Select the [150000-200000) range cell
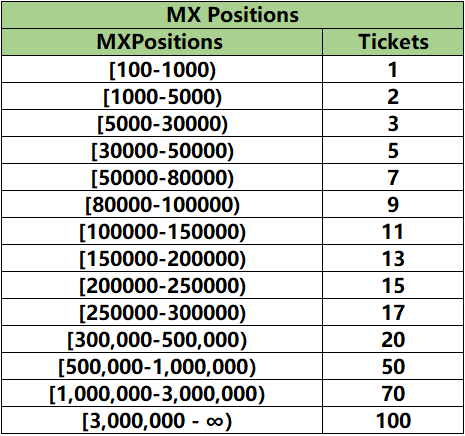The height and width of the screenshot is (436, 465). pos(162,258)
